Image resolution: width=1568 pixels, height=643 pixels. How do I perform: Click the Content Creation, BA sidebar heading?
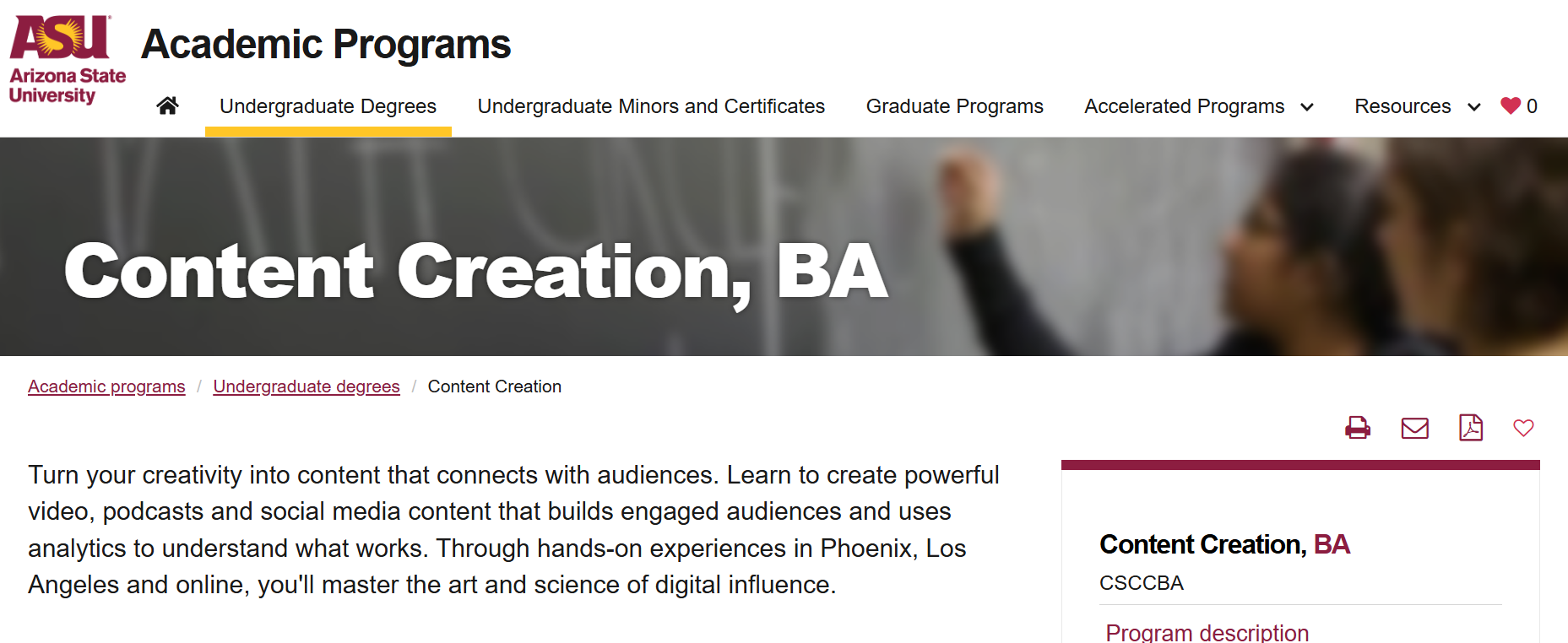1224,544
